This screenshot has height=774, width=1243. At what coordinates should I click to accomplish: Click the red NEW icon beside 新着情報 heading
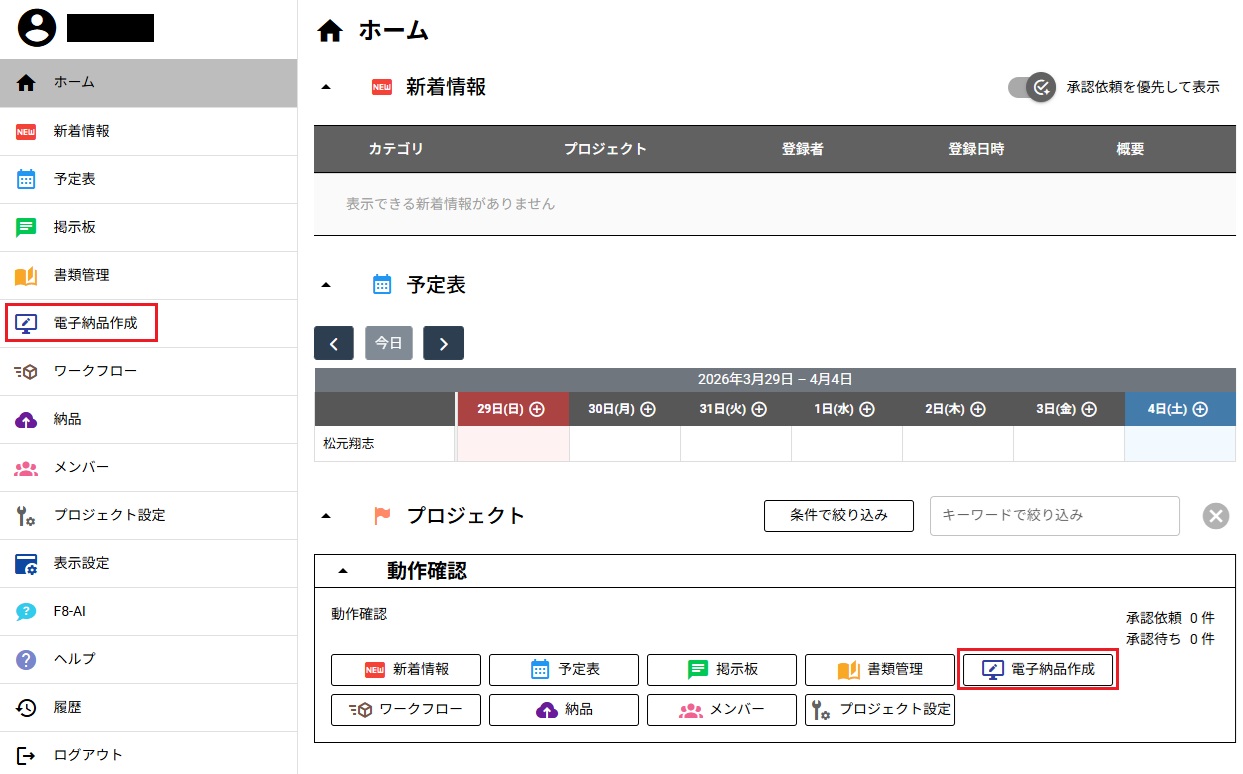click(x=382, y=87)
